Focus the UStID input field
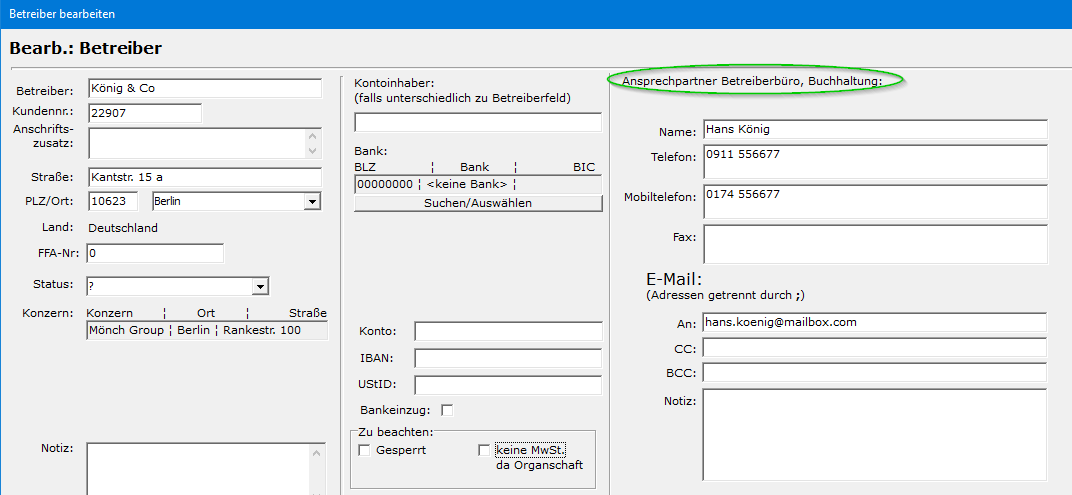The width and height of the screenshot is (1072, 495). pyautogui.click(x=508, y=385)
